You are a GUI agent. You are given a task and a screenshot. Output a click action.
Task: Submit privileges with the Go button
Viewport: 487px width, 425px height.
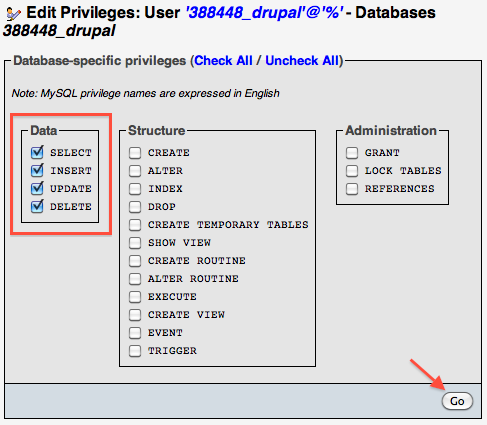click(457, 401)
